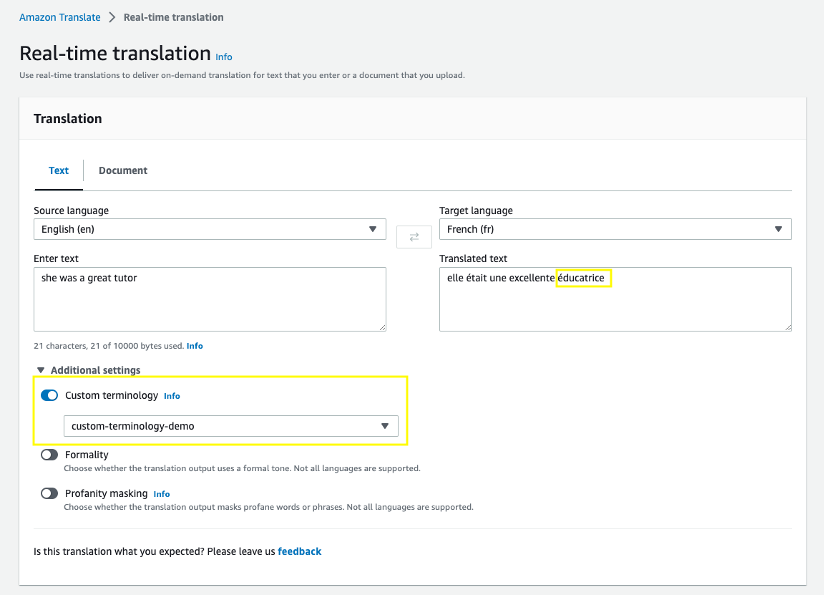Select the Text tab

pos(59,171)
